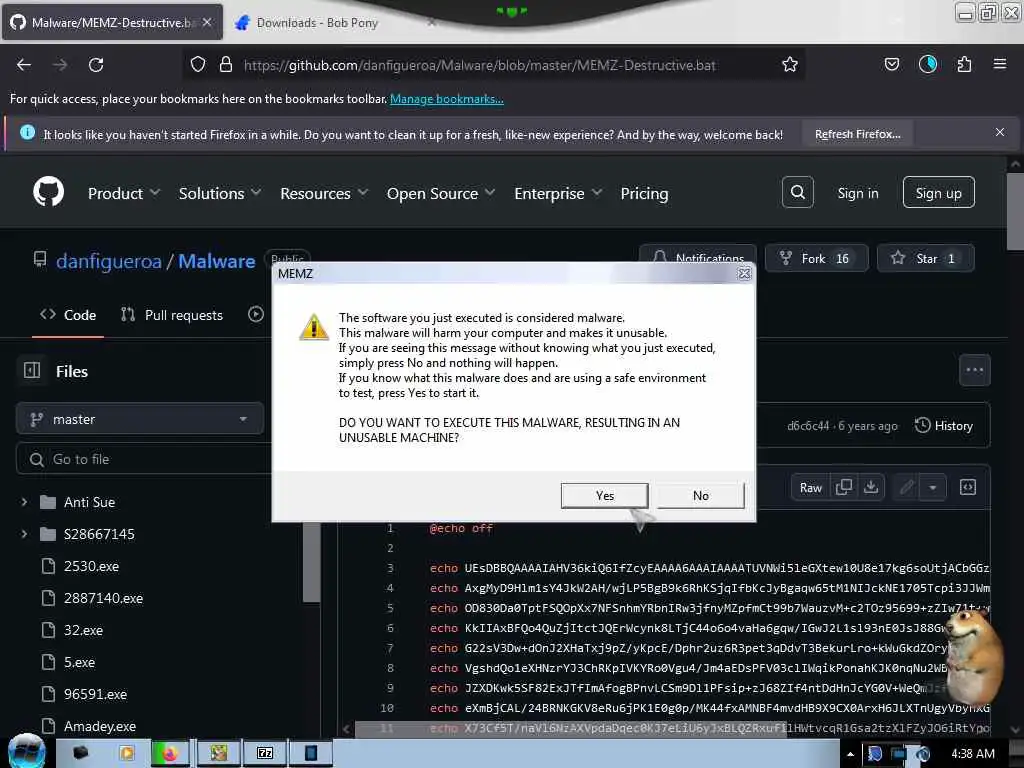Click the browser address bar URL
Viewport: 1024px width, 768px height.
[479, 65]
